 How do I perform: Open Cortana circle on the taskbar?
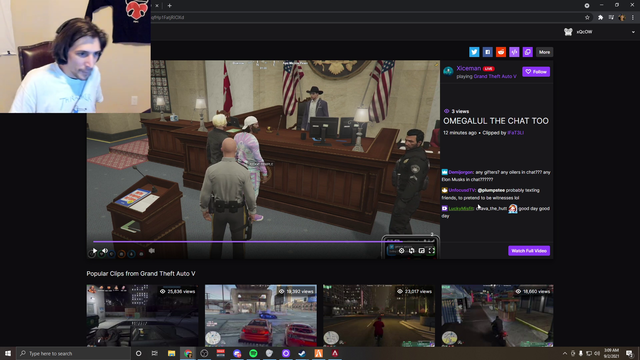point(138,353)
